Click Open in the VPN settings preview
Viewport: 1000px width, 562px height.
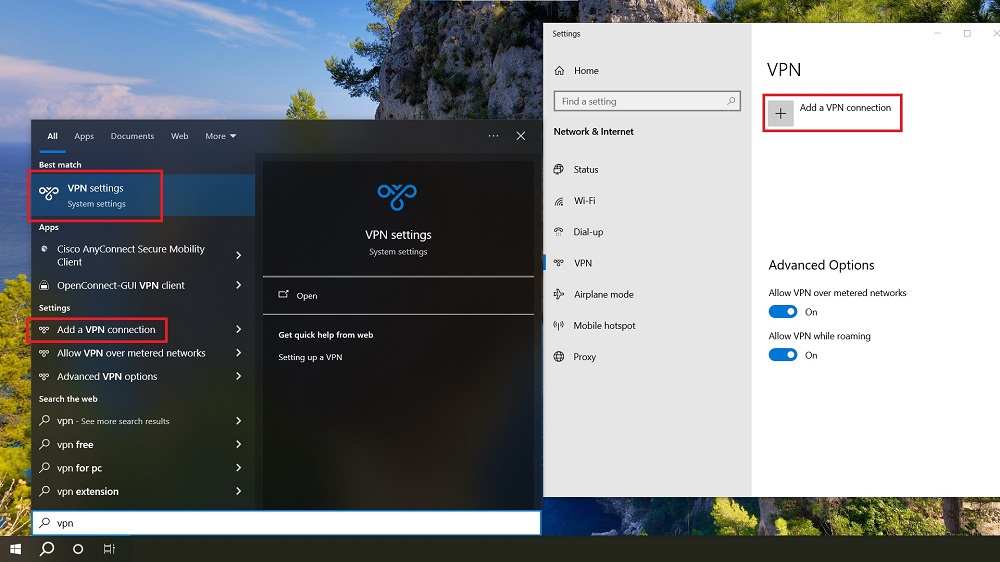[x=306, y=296]
